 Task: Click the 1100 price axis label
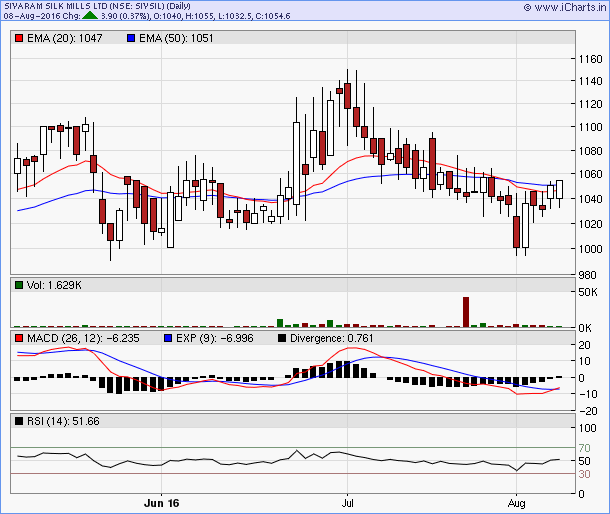591,127
